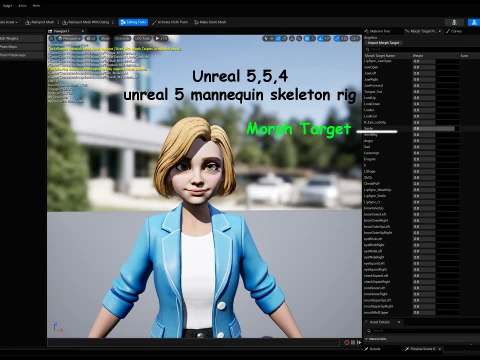Click the Asset Details search field
Screen dimensions: 480x360
pyautogui.click(x=422, y=330)
